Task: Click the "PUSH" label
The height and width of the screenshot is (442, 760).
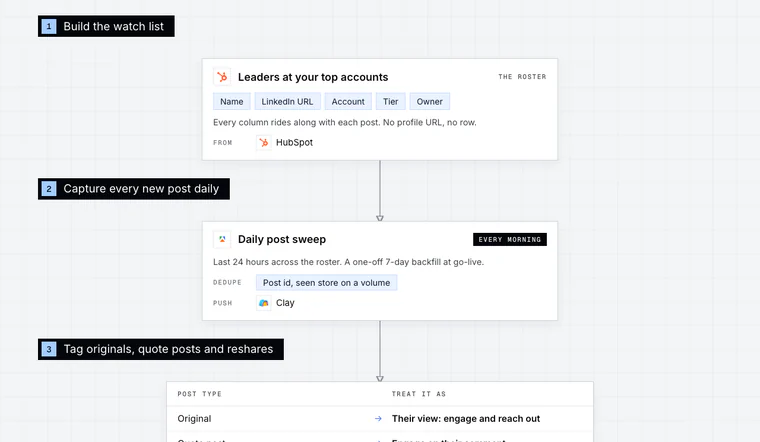Action: pos(222,303)
